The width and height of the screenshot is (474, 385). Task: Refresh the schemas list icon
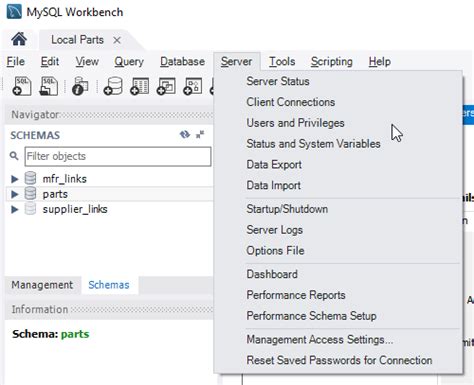pos(185,134)
